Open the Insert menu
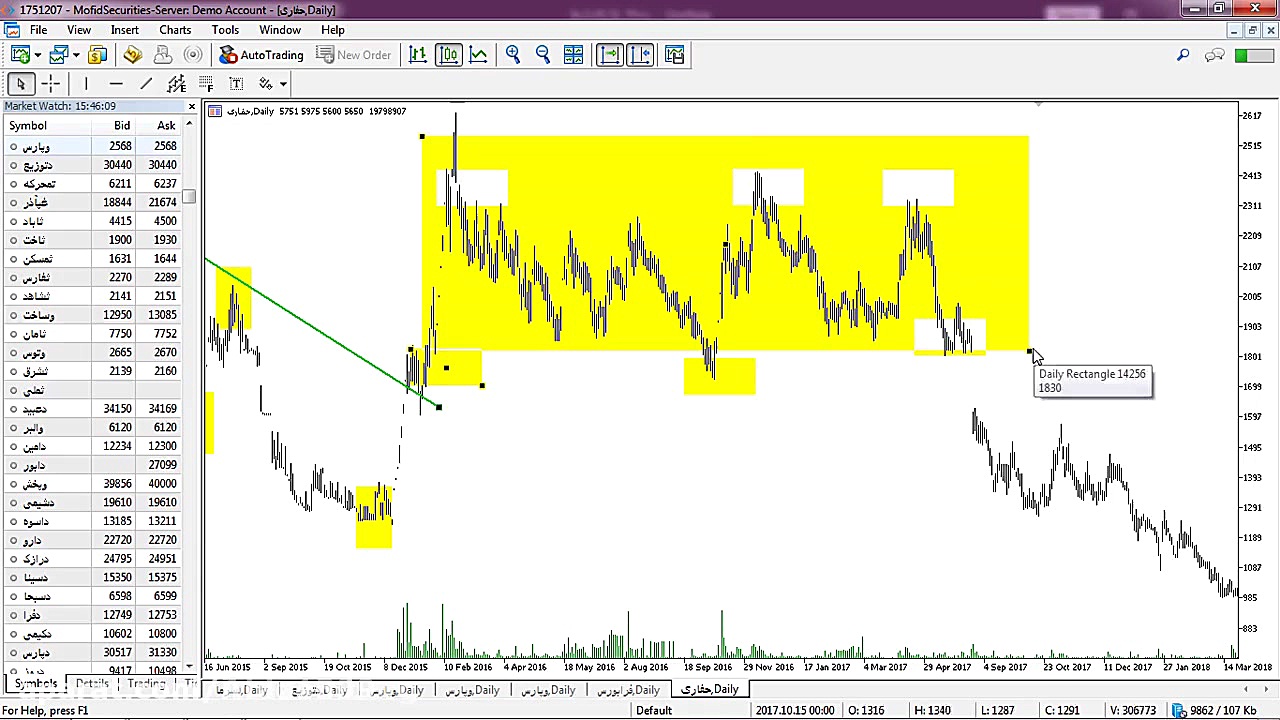Screen dimensions: 1280x720 (x=125, y=30)
